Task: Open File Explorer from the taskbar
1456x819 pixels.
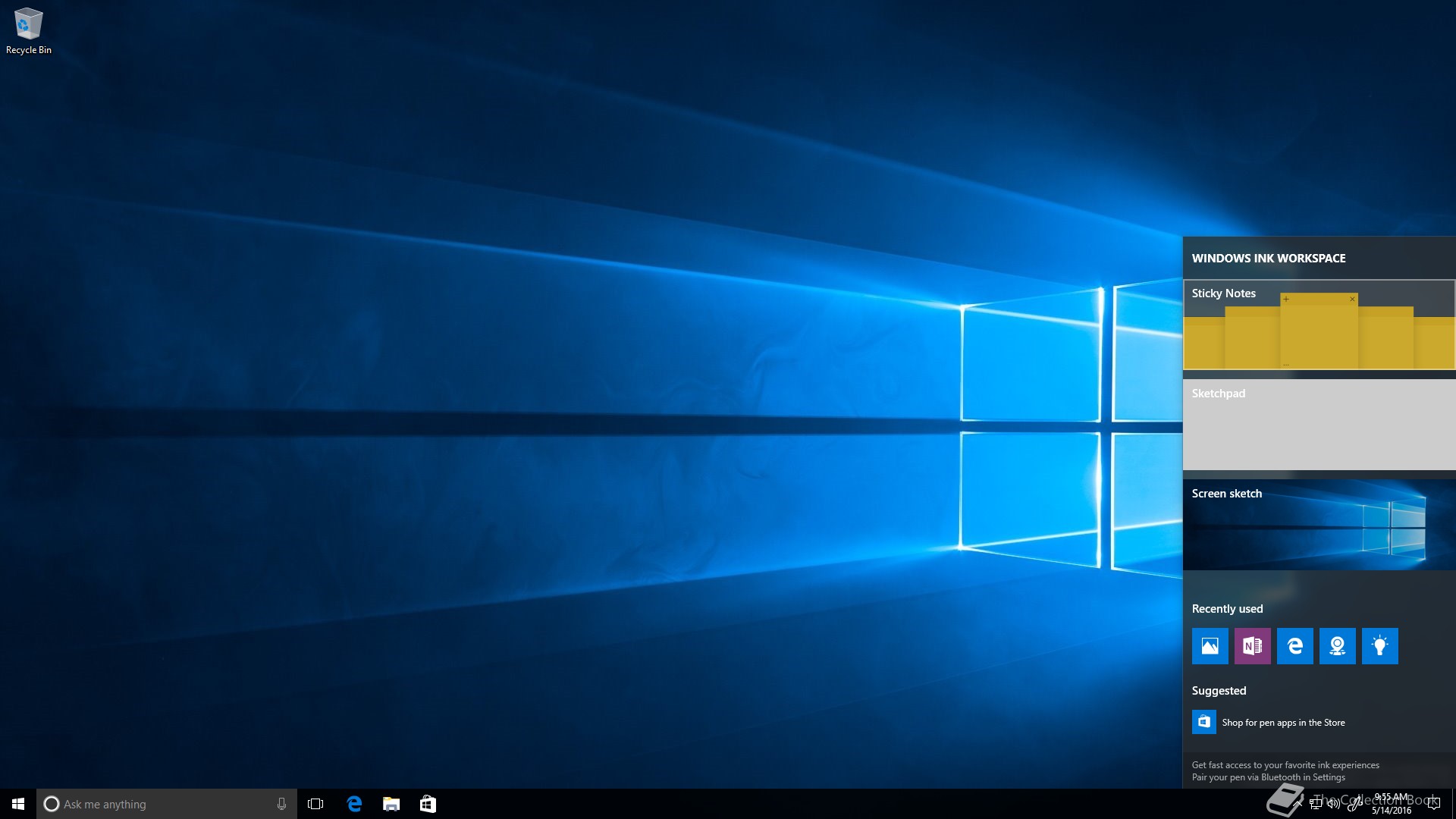Action: 391,804
